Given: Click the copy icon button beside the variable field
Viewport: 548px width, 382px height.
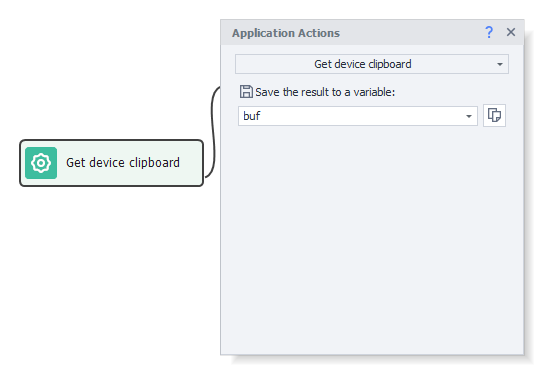Looking at the screenshot, I should [x=494, y=115].
